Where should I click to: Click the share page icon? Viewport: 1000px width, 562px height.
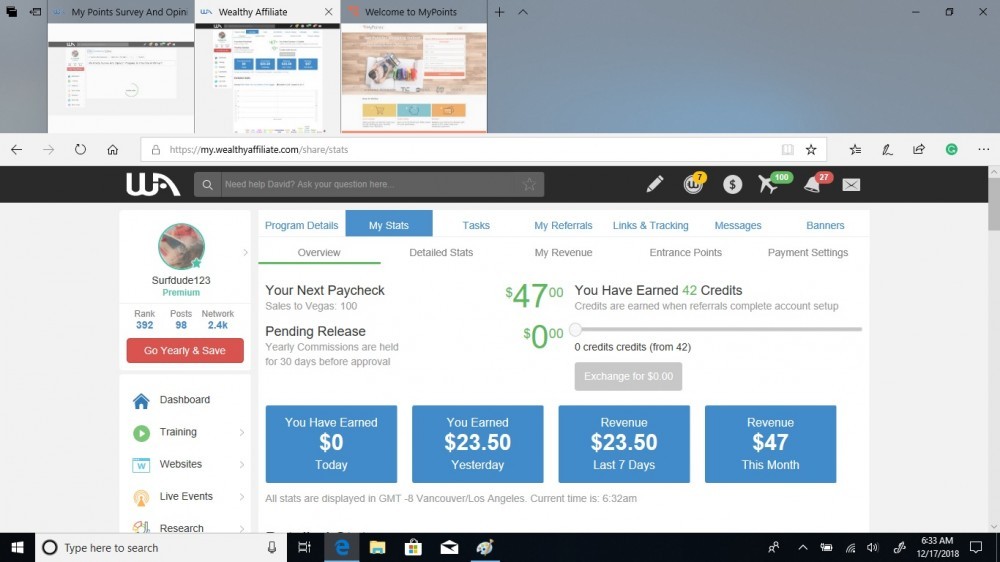tap(918, 149)
